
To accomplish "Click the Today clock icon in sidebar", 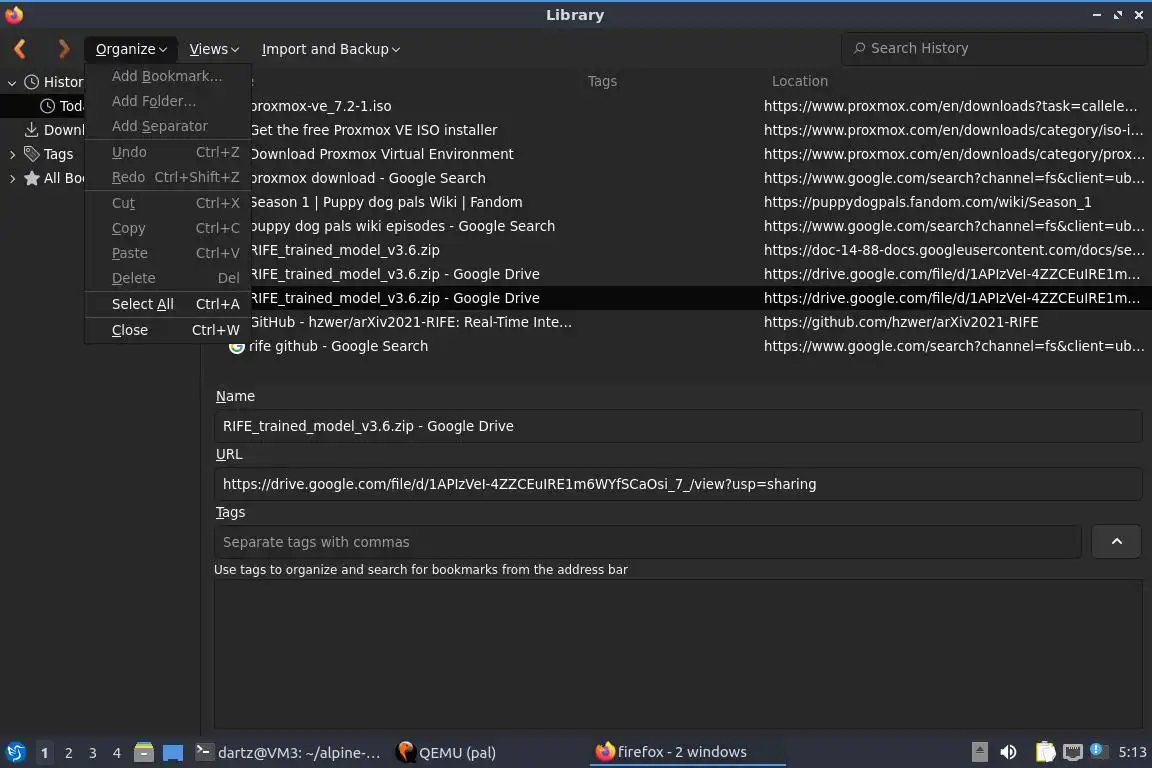I will pos(47,106).
